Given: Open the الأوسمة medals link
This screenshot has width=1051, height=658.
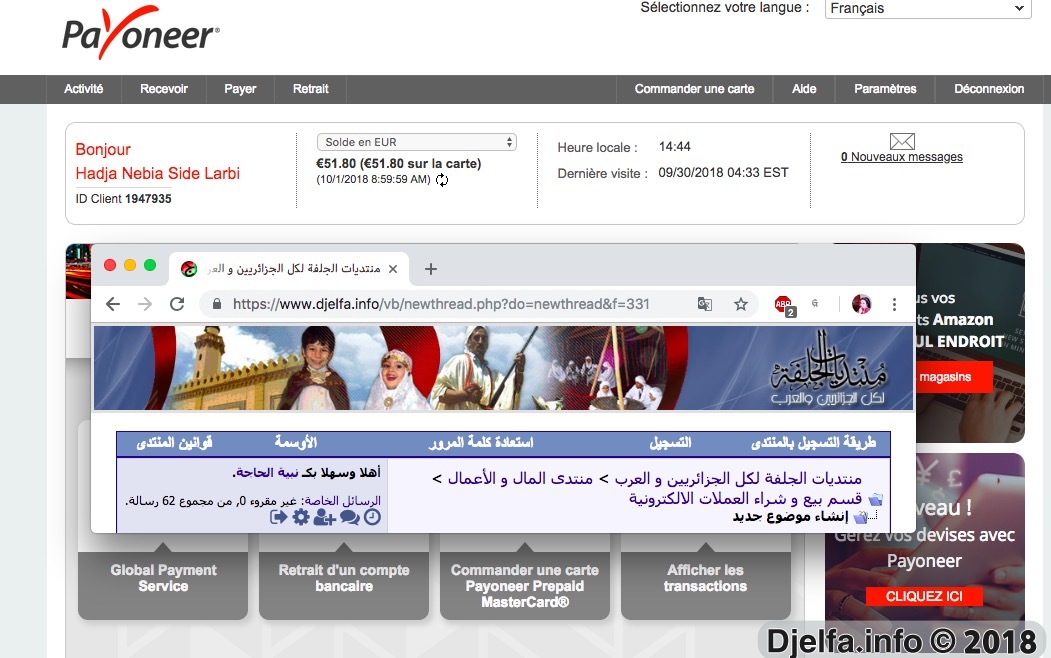Looking at the screenshot, I should coord(296,443).
